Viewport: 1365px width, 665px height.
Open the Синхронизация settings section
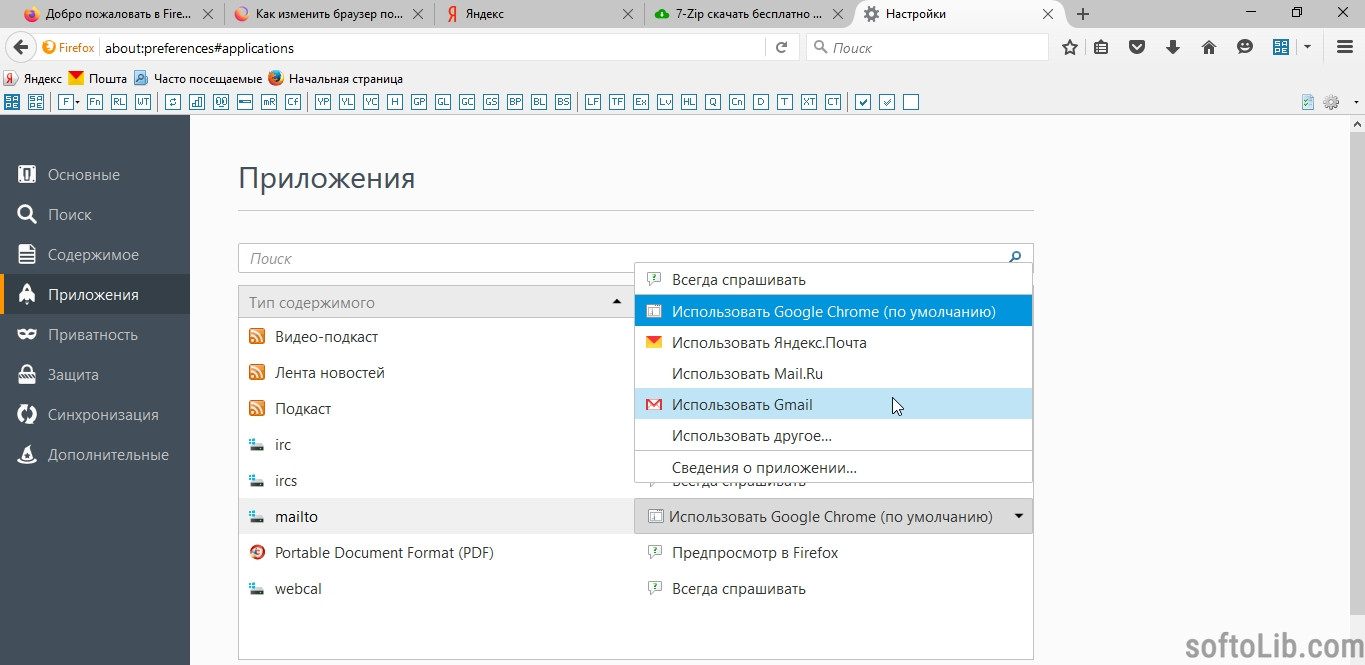coord(95,415)
